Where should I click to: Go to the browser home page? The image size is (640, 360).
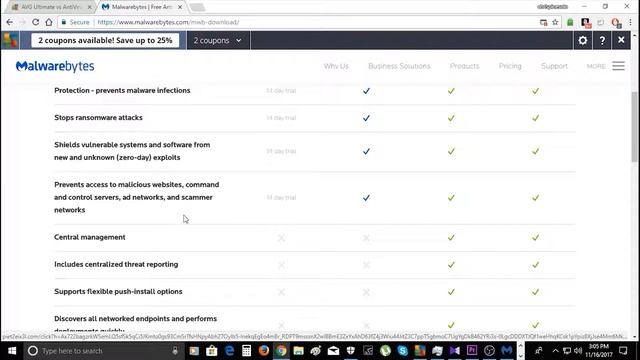49,22
